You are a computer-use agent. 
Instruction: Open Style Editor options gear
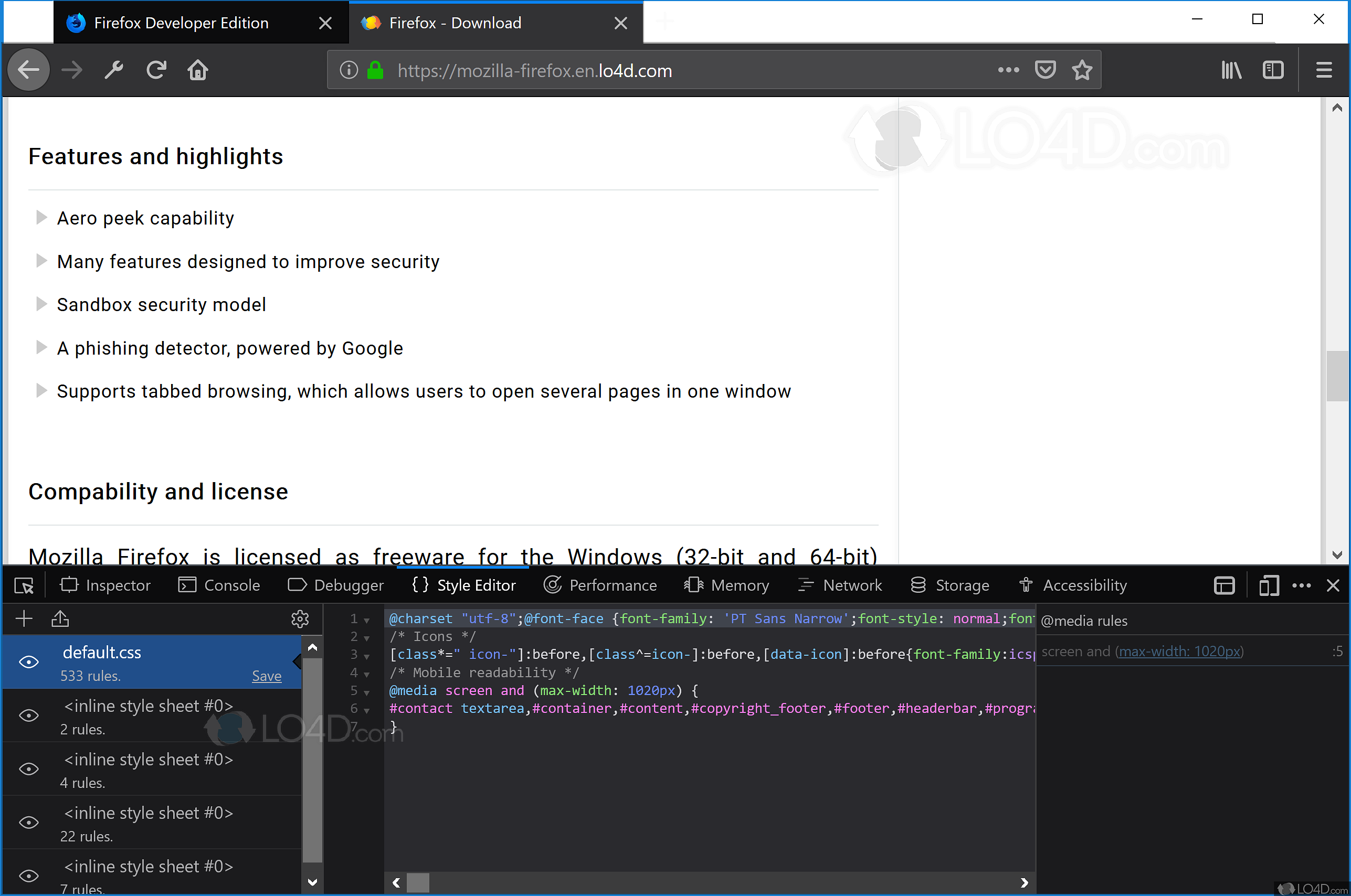click(300, 618)
